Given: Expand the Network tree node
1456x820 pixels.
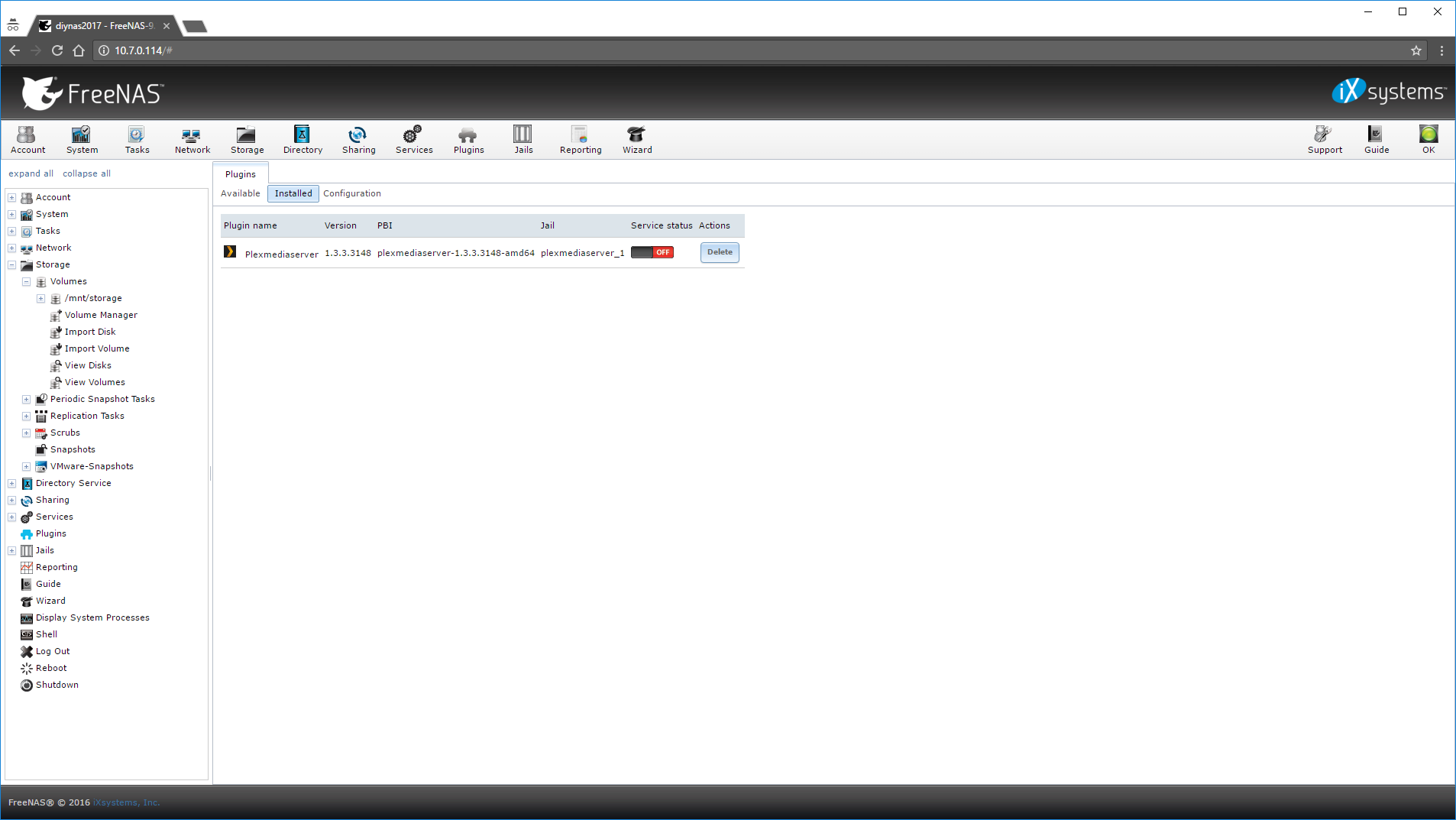Looking at the screenshot, I should click(12, 248).
